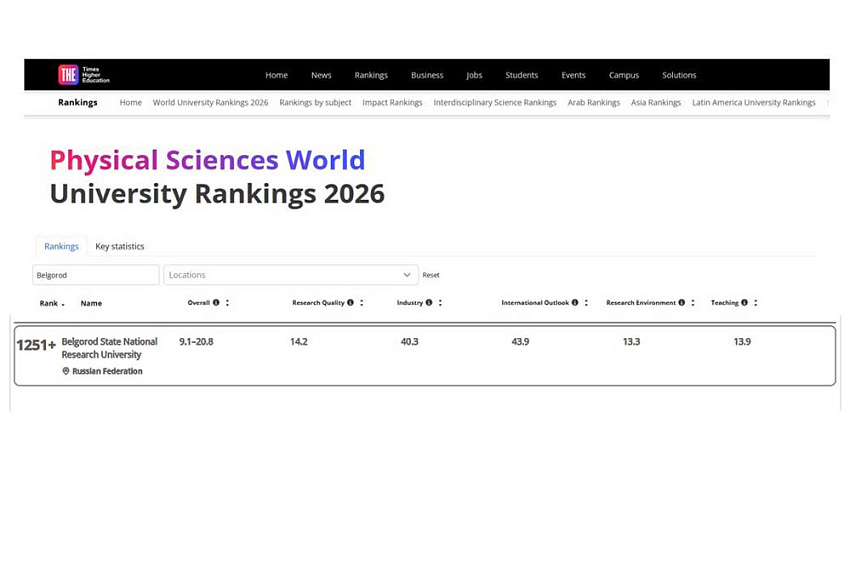850x566 pixels.
Task: Expand the Jobs menu in top navigation
Action: pyautogui.click(x=474, y=75)
